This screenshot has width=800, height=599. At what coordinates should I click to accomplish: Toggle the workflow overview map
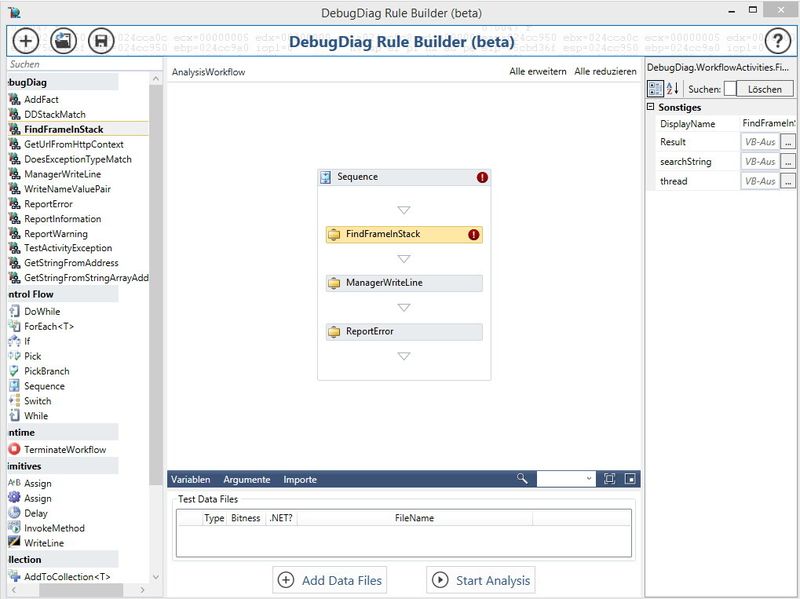630,478
